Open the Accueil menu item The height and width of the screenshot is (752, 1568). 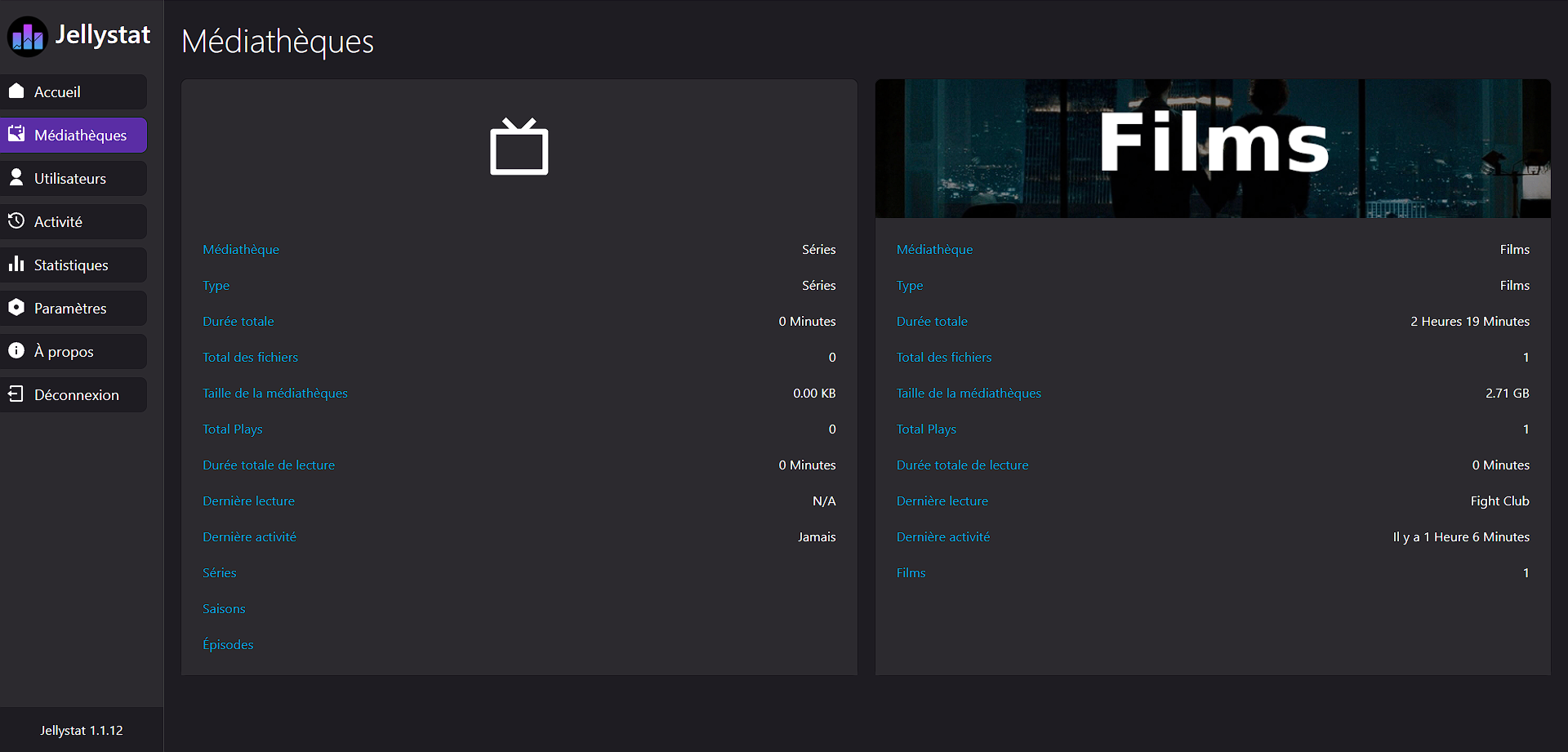tap(73, 91)
